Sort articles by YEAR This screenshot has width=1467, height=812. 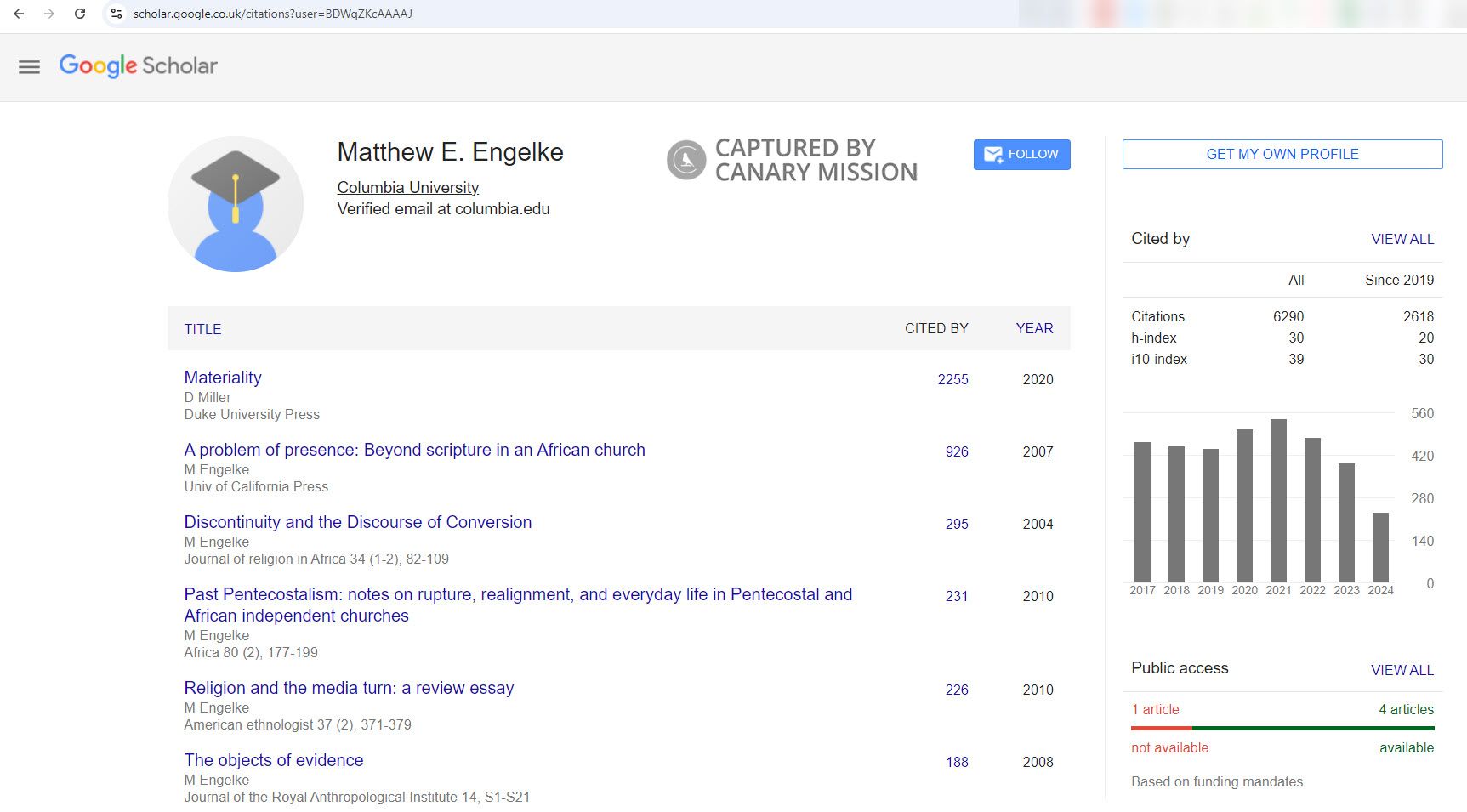1034,328
